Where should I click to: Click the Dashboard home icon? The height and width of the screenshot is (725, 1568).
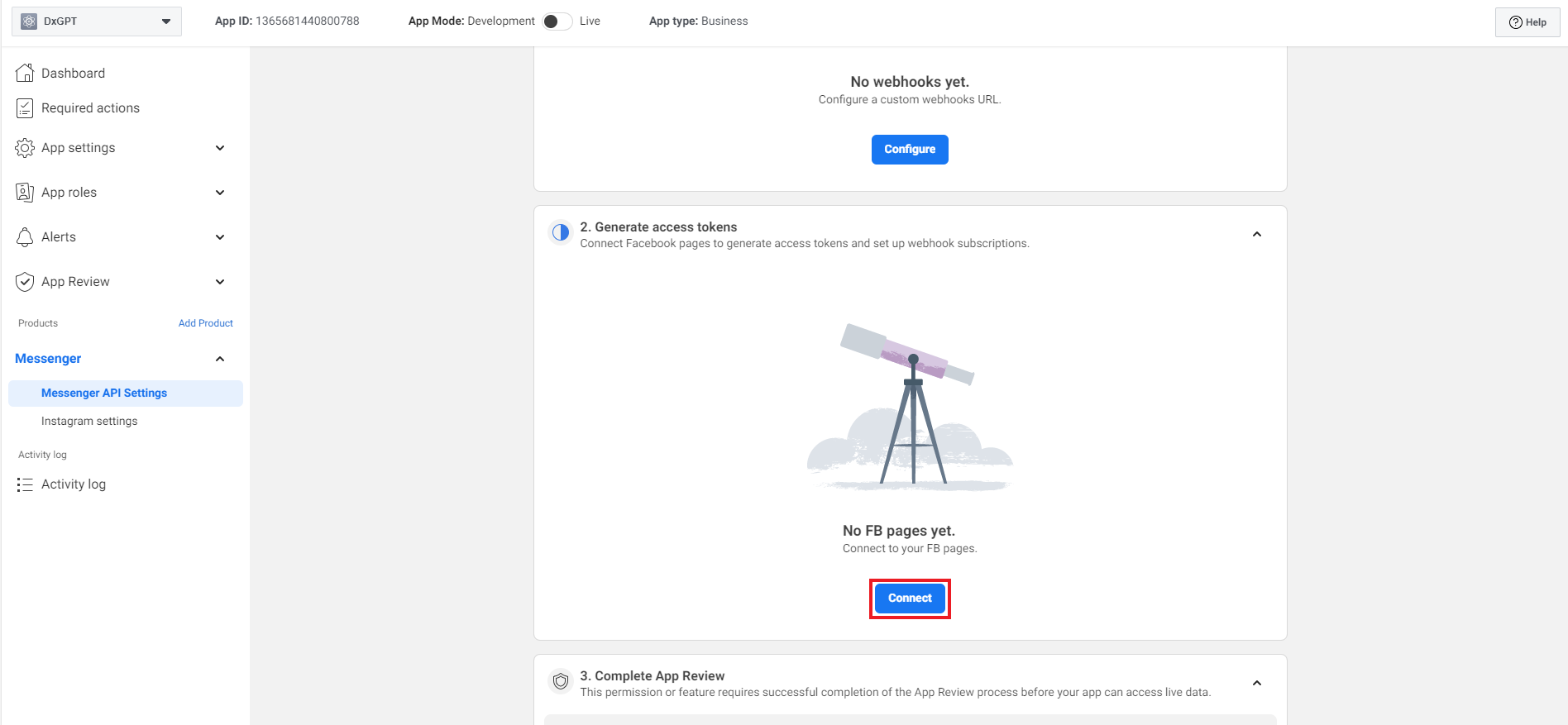25,73
